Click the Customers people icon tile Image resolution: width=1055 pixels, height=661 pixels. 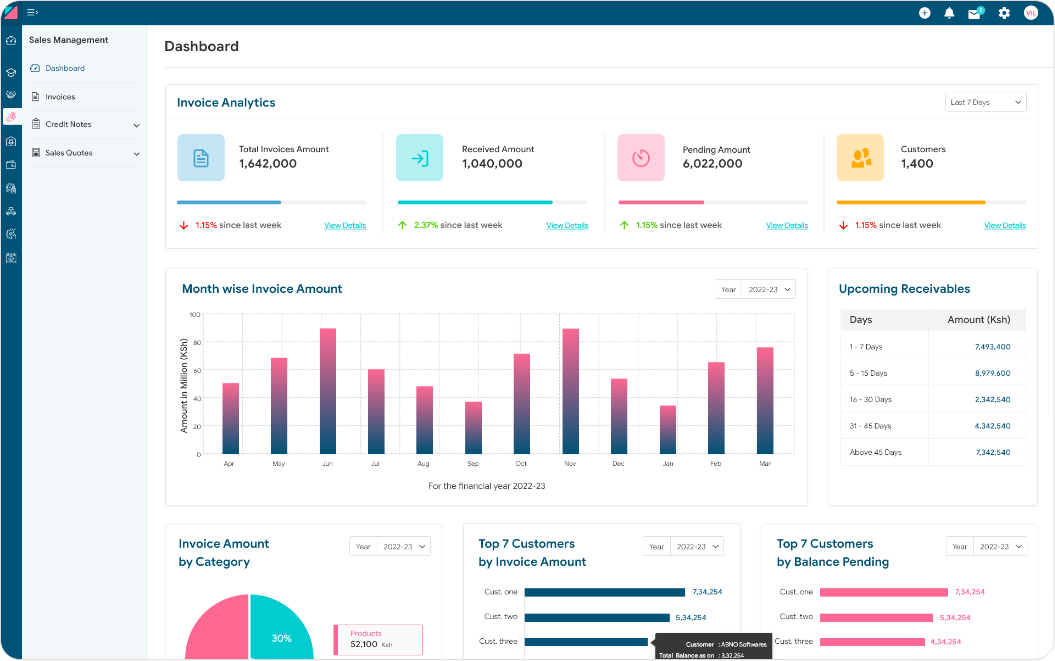(x=860, y=158)
